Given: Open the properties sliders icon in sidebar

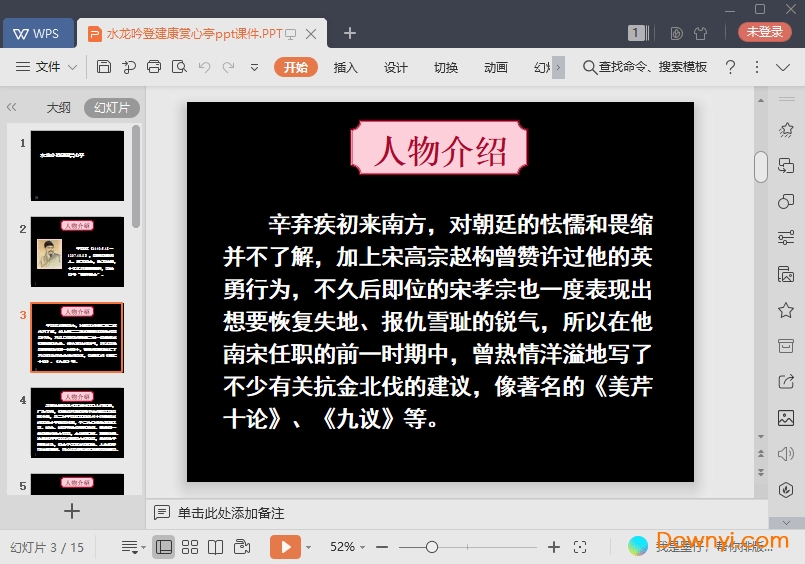Looking at the screenshot, I should [786, 238].
